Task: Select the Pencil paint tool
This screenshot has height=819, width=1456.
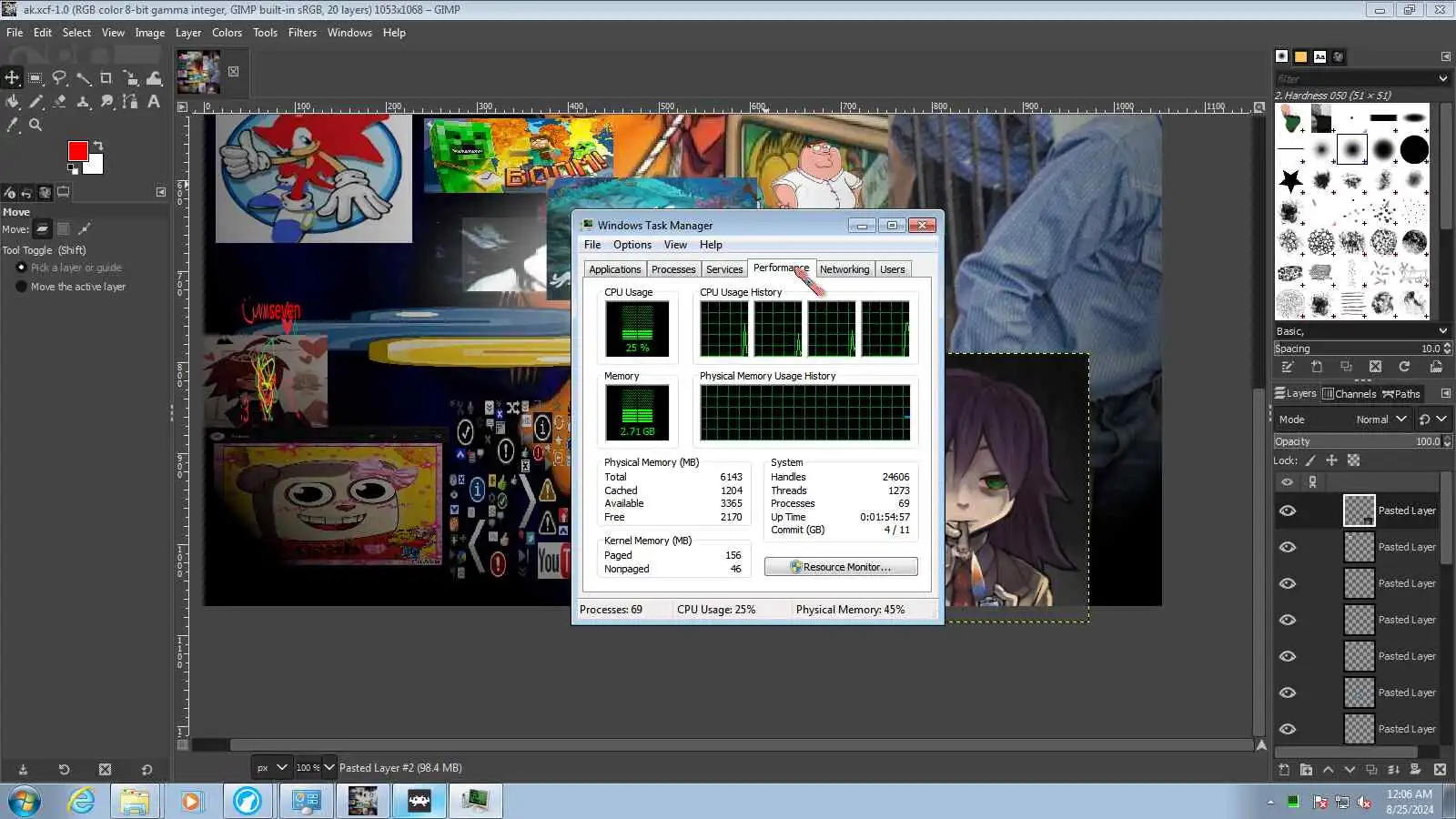Action: pos(35,102)
